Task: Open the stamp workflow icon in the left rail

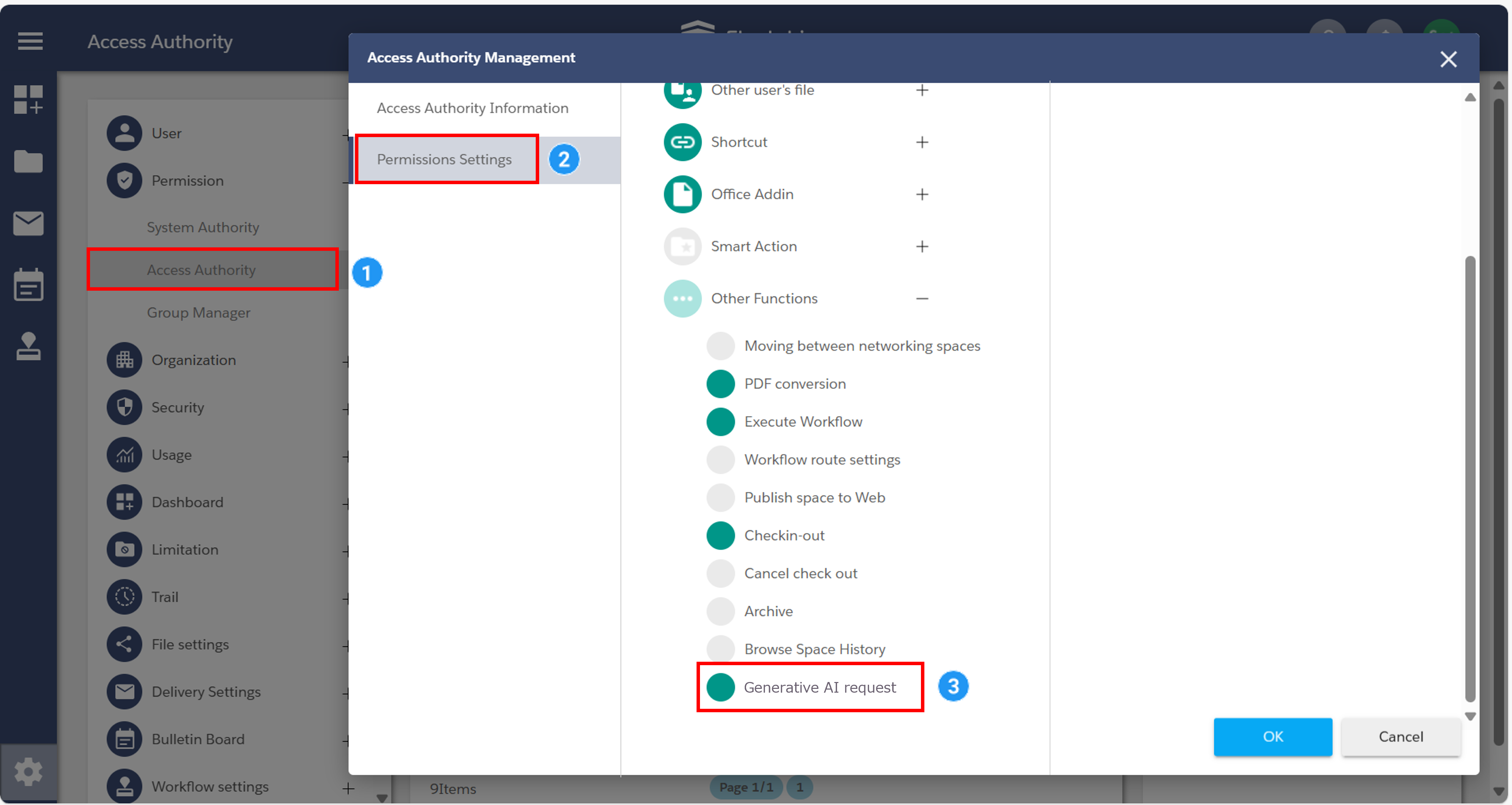Action: (28, 346)
